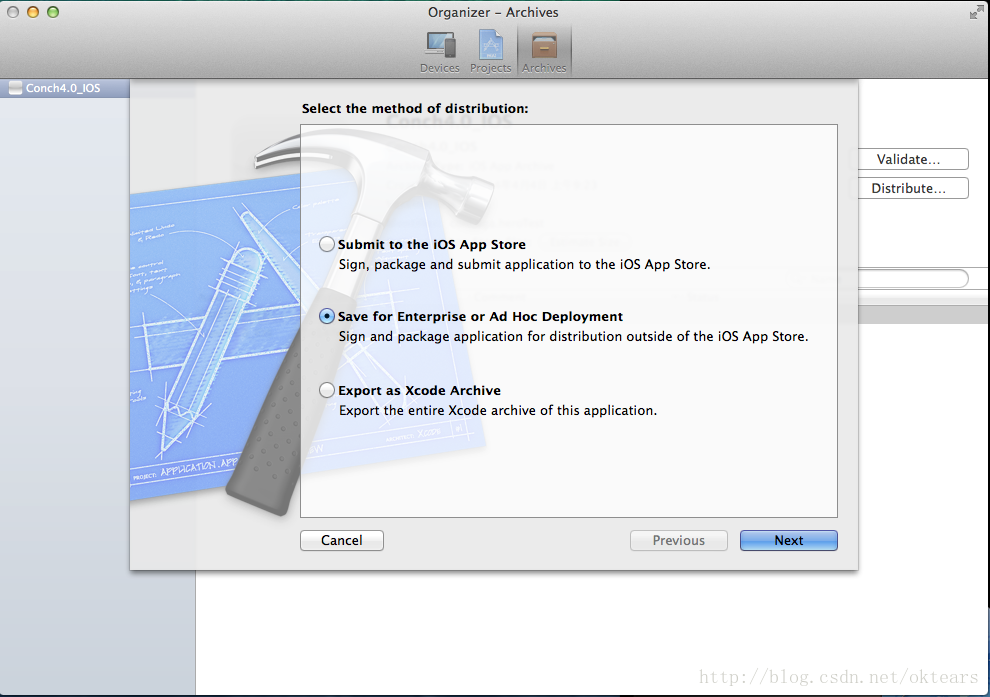Toggle full screen mode arrows icon
Viewport: 990px width, 697px height.
[x=977, y=13]
